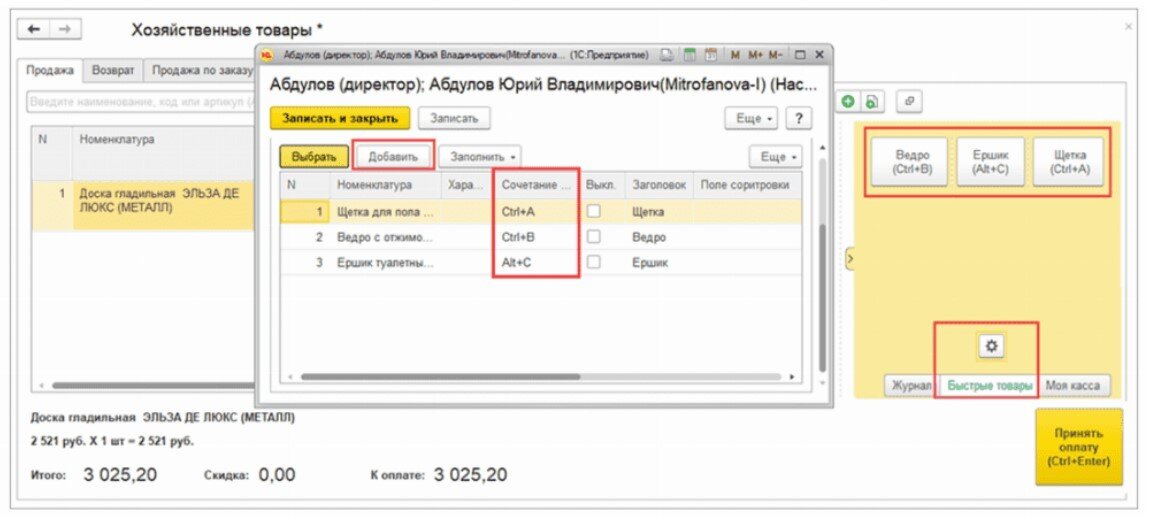Open the calendar icon in dialog titlebar

click(x=711, y=54)
